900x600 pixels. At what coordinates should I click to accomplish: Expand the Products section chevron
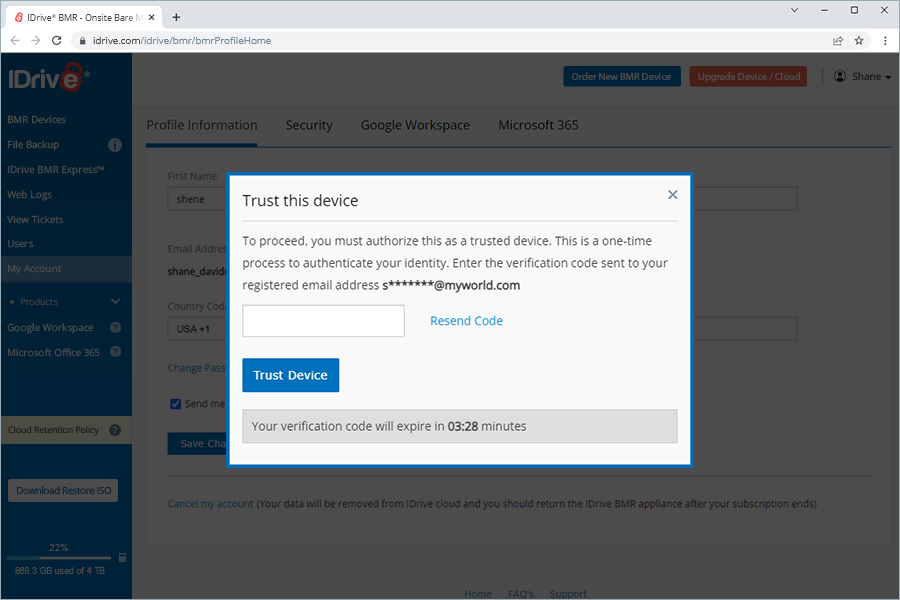[x=115, y=301]
